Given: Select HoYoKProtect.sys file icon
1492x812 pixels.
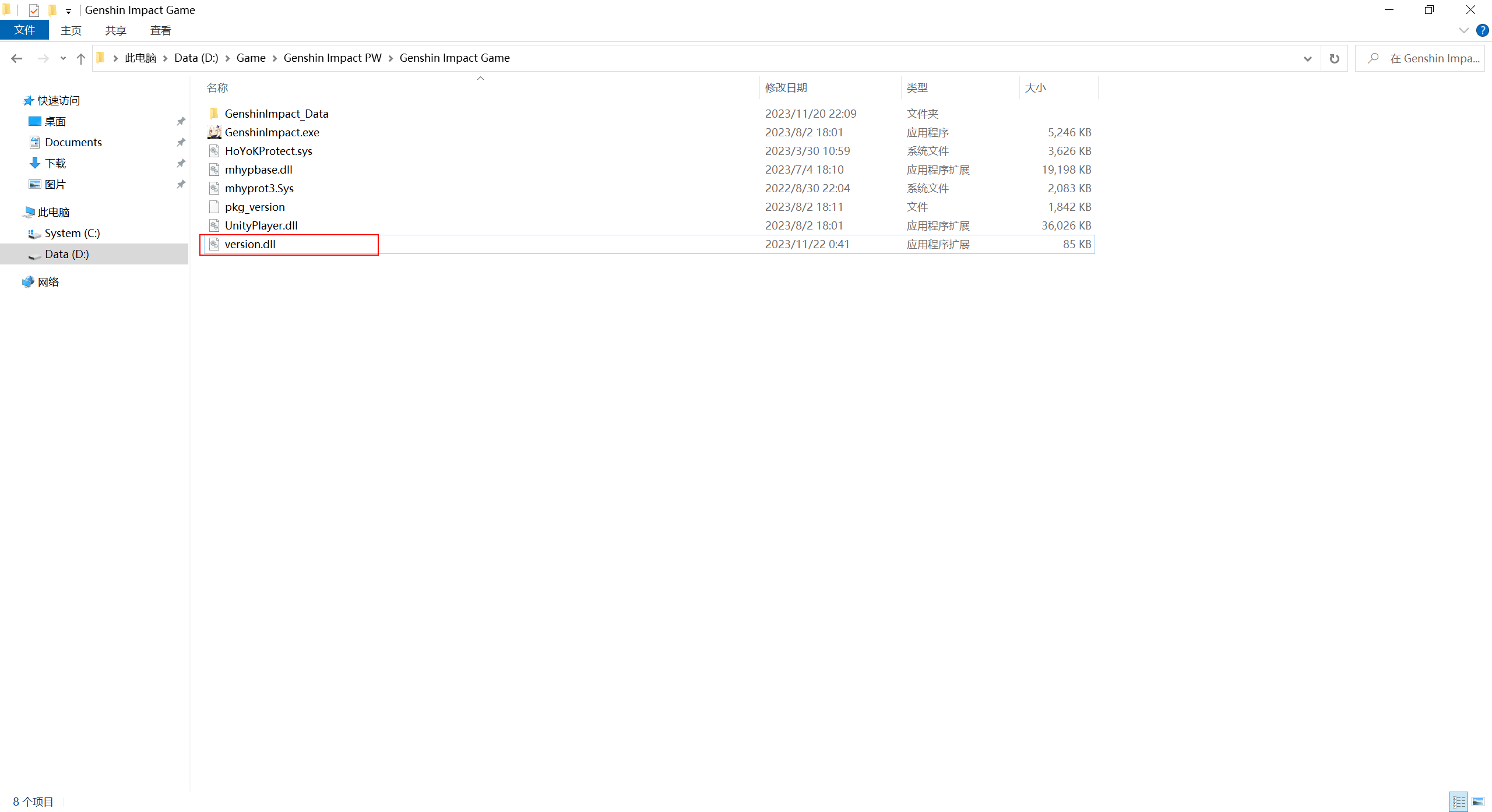Looking at the screenshot, I should 214,151.
